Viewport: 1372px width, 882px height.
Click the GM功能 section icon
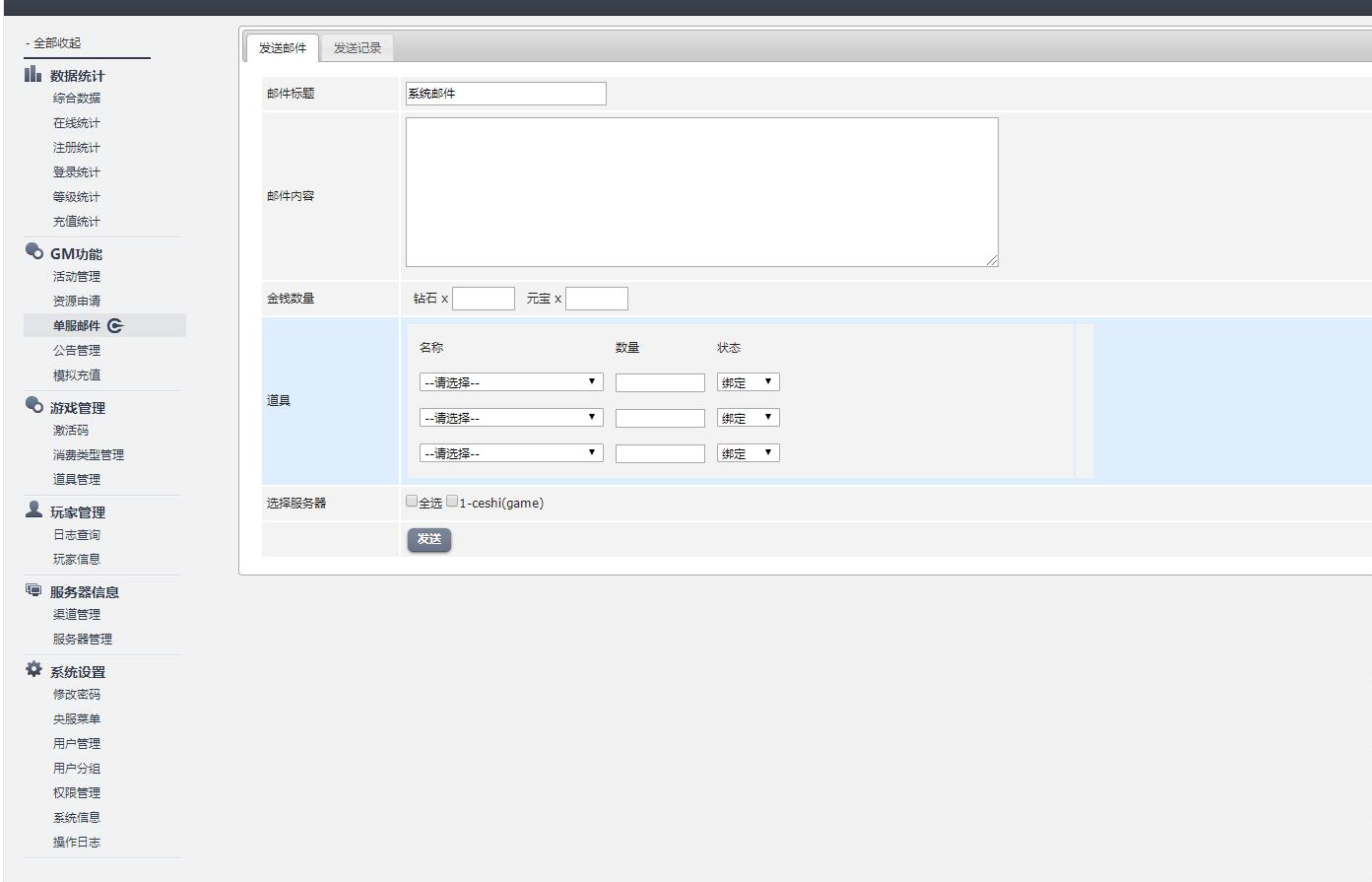[33, 252]
